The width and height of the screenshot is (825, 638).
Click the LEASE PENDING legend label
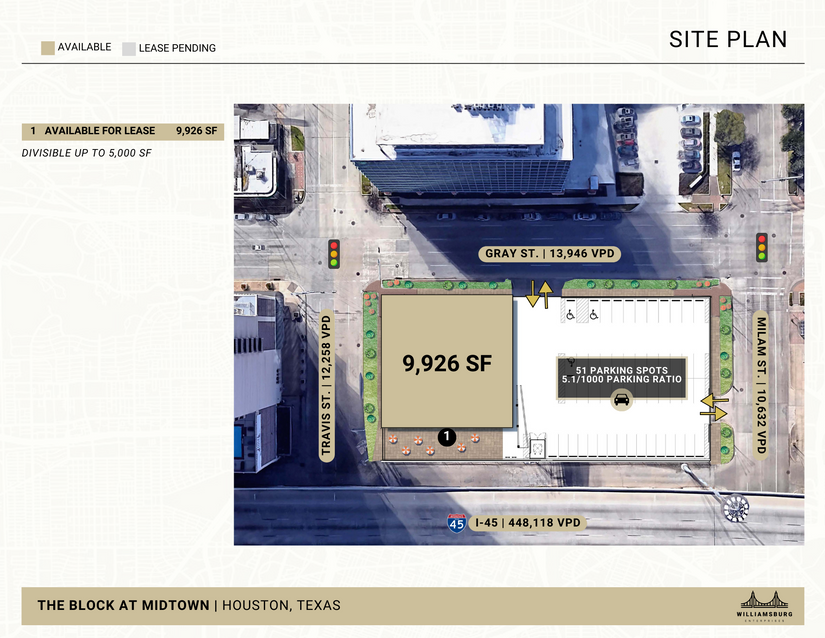[177, 48]
